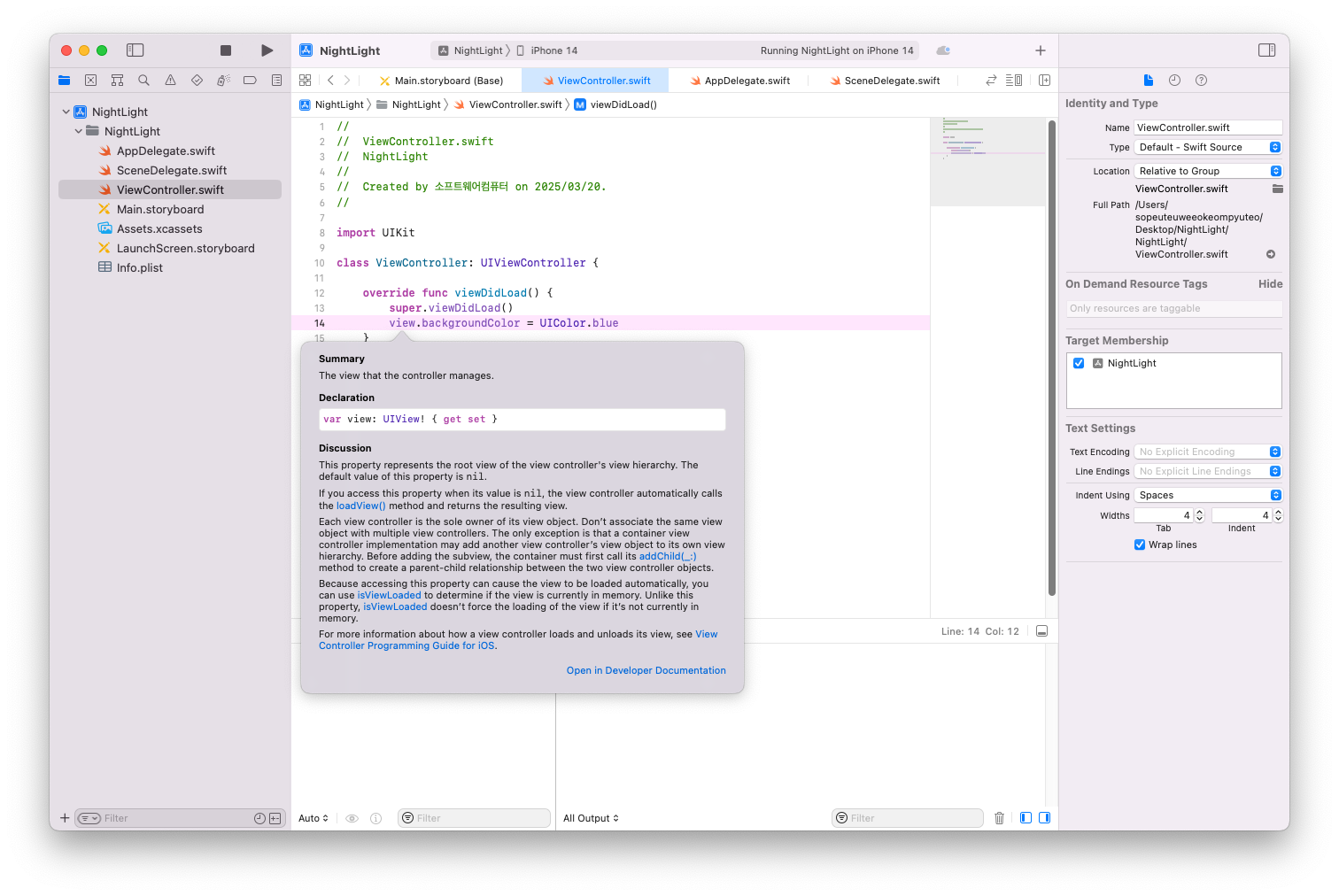The width and height of the screenshot is (1339, 896).
Task: Toggle NightLight target membership checkbox
Action: 1079,363
